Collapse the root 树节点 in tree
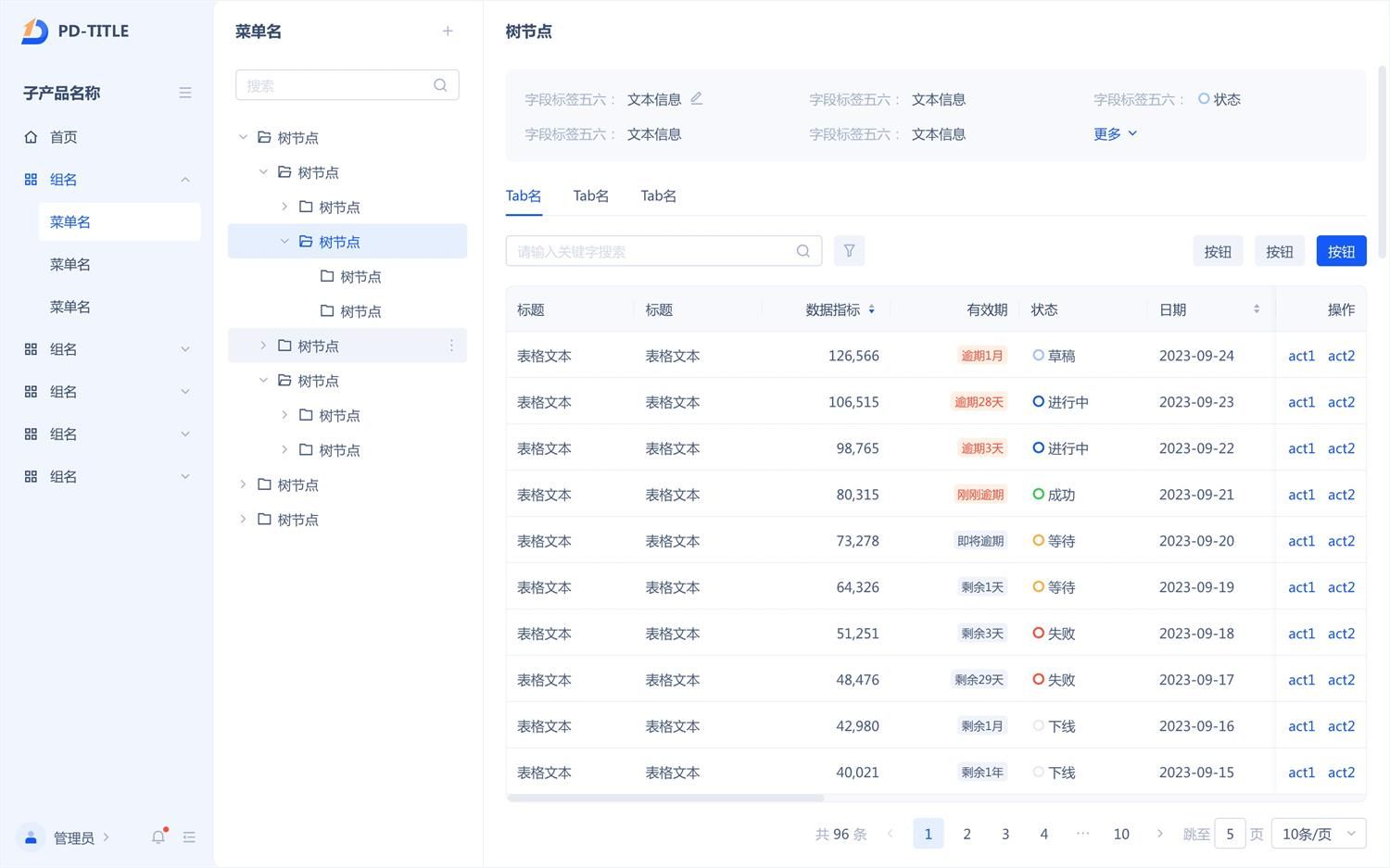1390x868 pixels. pyautogui.click(x=243, y=137)
